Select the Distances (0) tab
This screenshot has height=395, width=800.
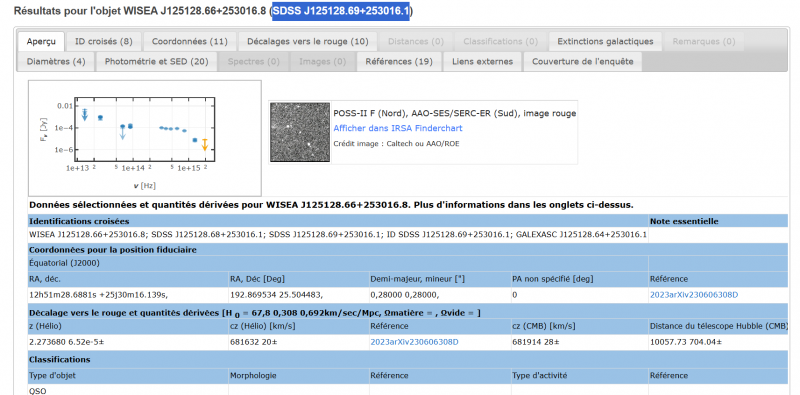coord(415,41)
